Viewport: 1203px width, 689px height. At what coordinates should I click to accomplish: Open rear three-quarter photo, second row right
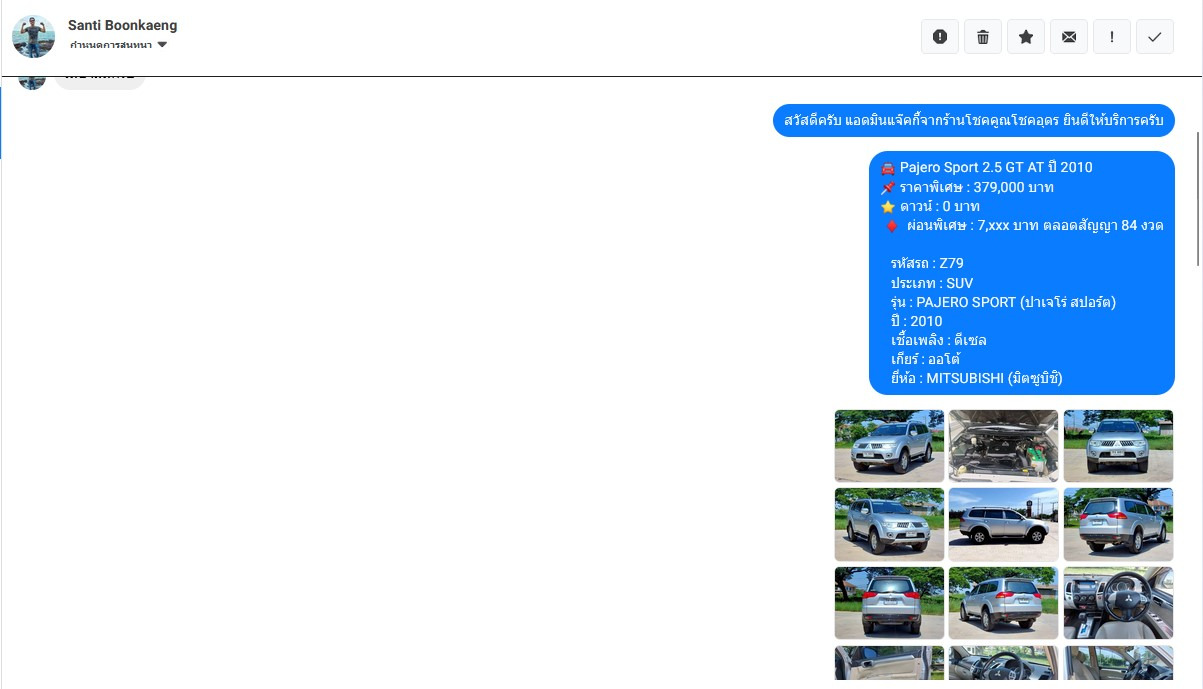point(1118,525)
